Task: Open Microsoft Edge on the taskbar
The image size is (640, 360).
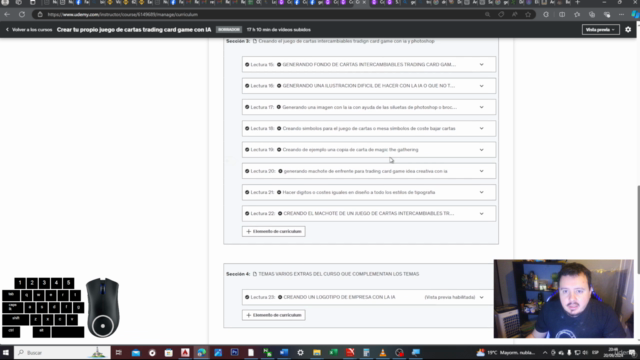Action: click(202, 353)
